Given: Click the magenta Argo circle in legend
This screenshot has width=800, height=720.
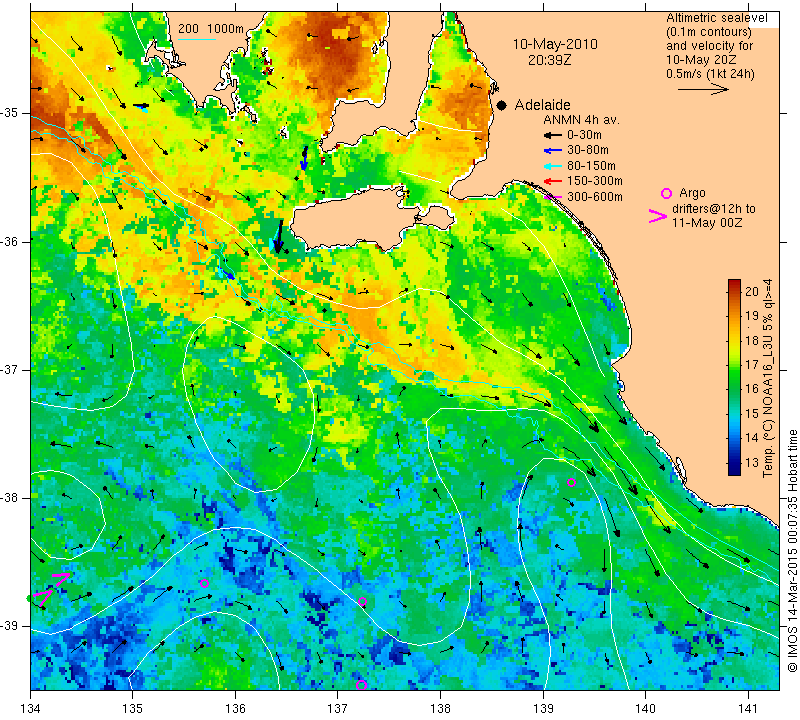Looking at the screenshot, I should click(666, 193).
